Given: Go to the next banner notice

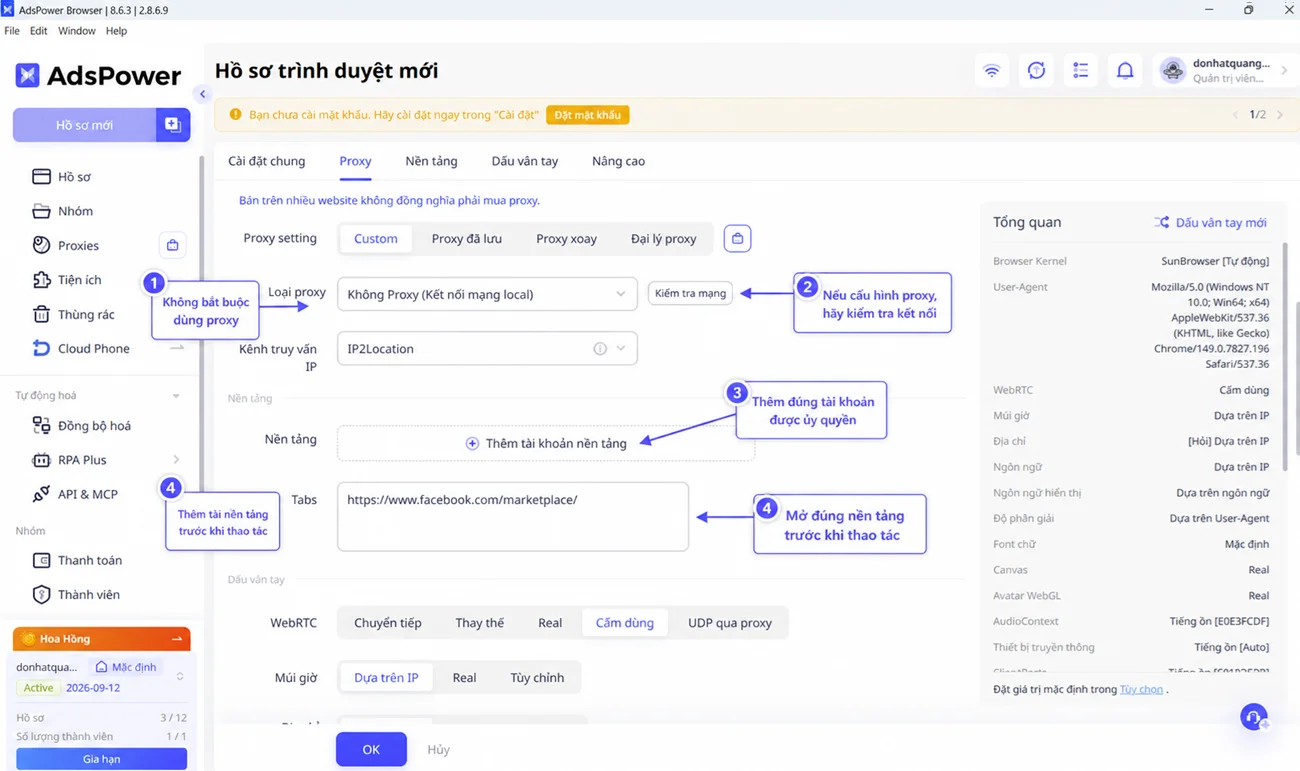Looking at the screenshot, I should (x=1280, y=115).
